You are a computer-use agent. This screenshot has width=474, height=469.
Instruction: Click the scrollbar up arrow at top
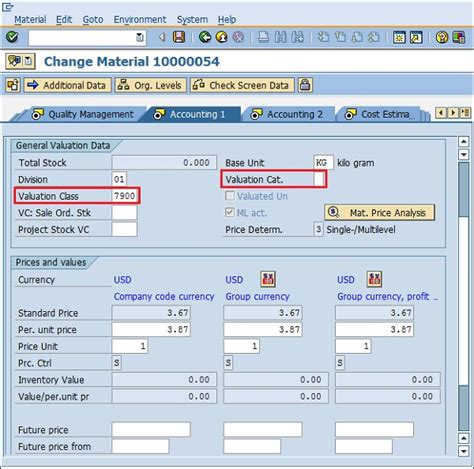pyautogui.click(x=464, y=142)
